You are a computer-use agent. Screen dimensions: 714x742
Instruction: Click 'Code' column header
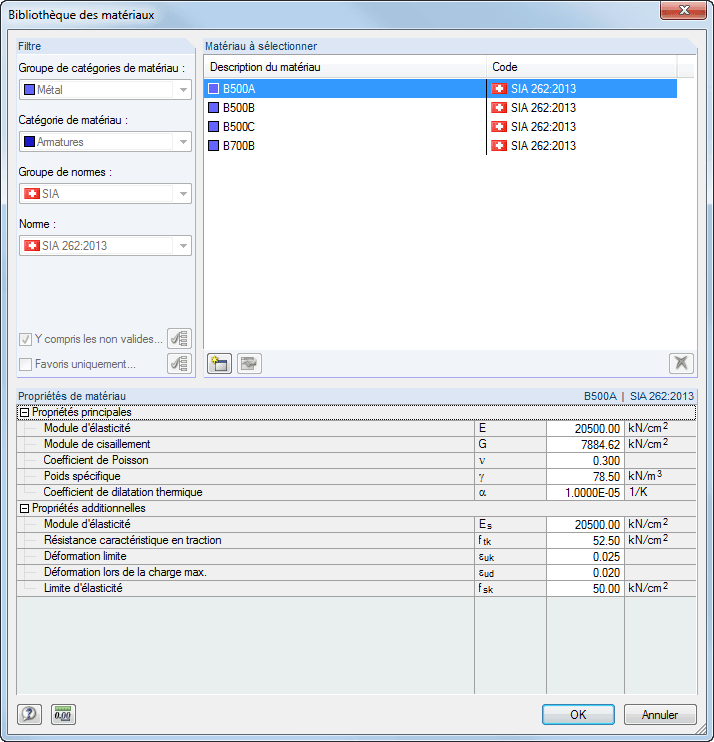[x=582, y=67]
